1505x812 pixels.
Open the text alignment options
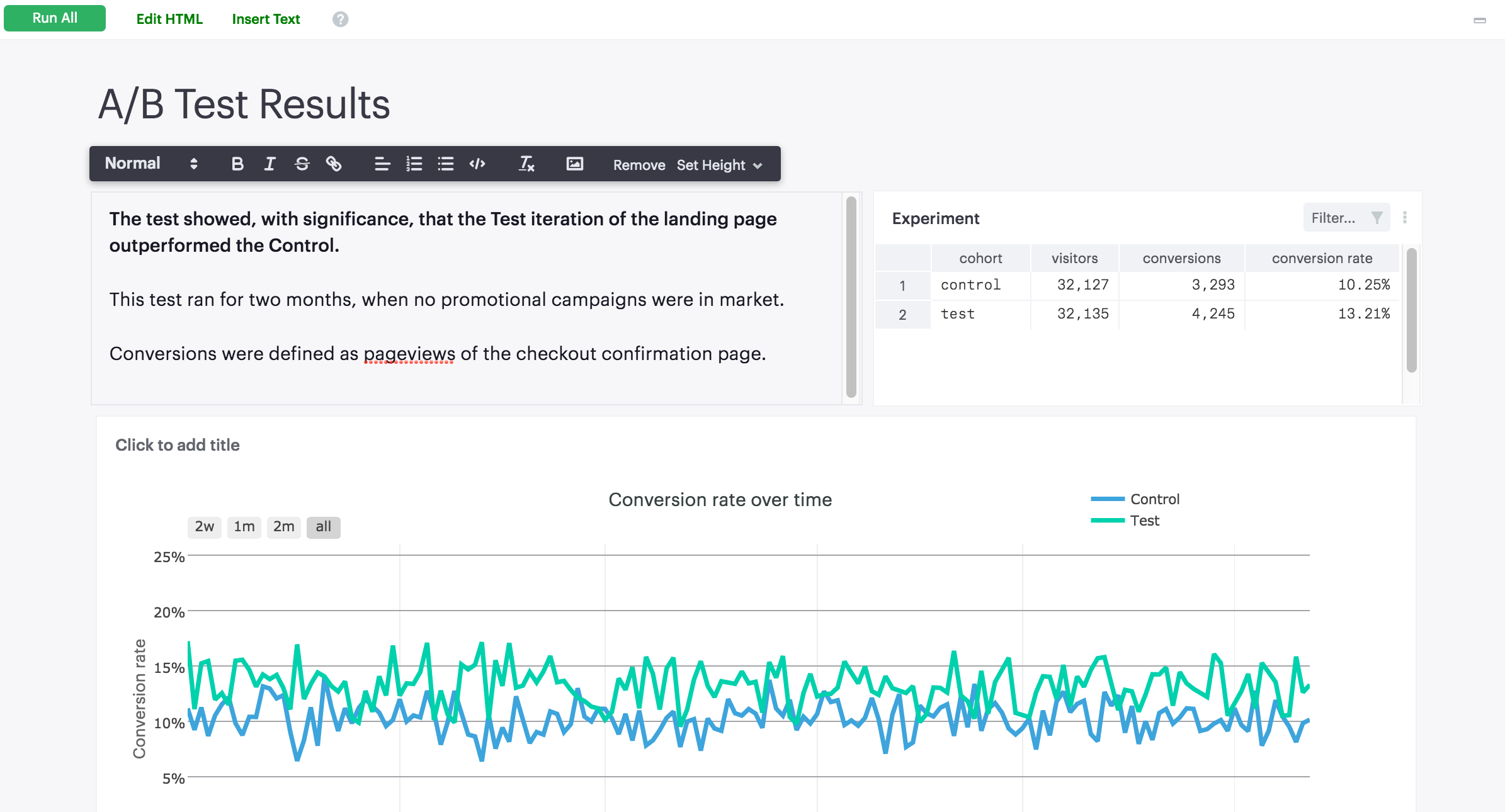tap(382, 164)
